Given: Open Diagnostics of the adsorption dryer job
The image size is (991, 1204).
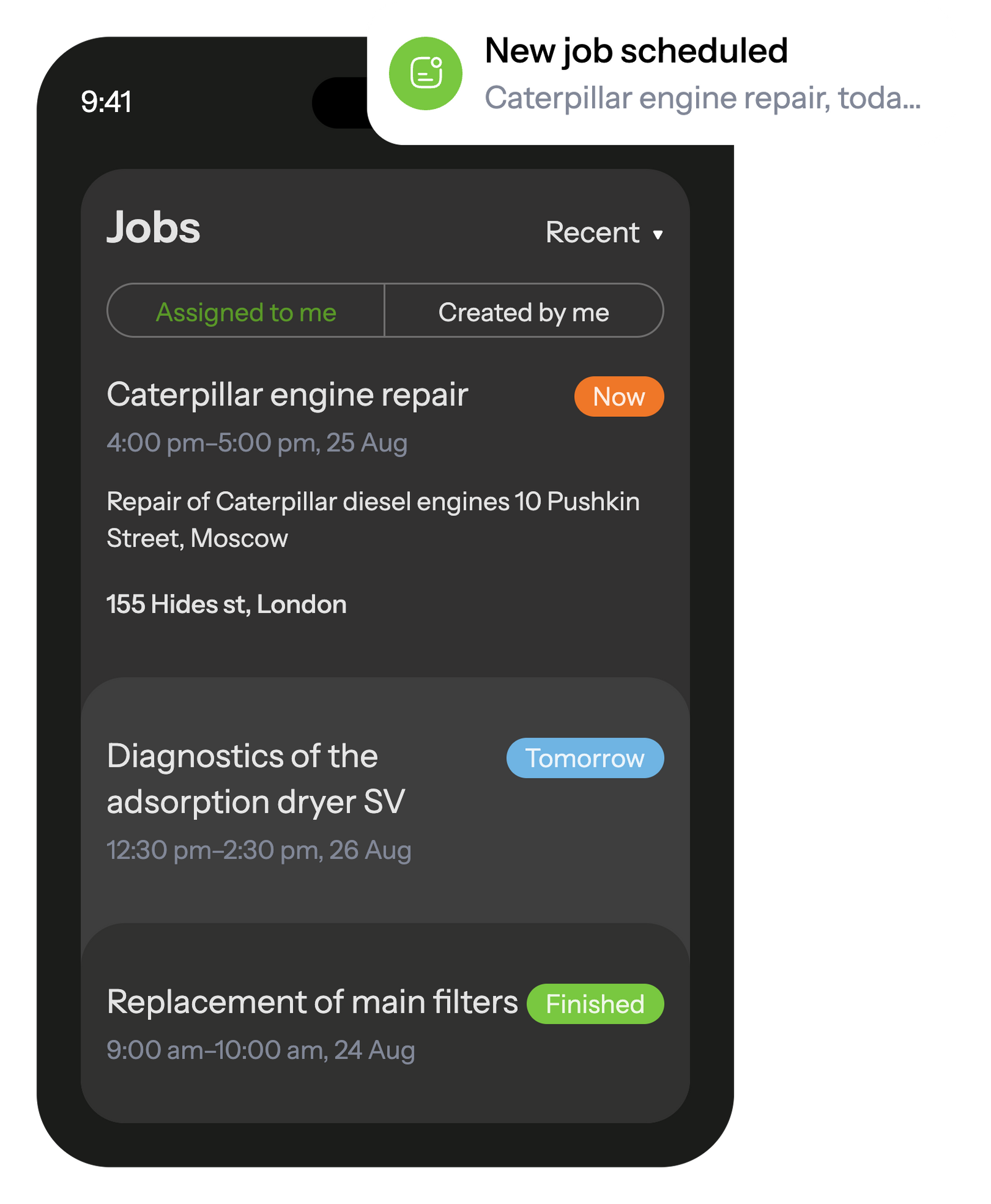Looking at the screenshot, I should click(255, 779).
